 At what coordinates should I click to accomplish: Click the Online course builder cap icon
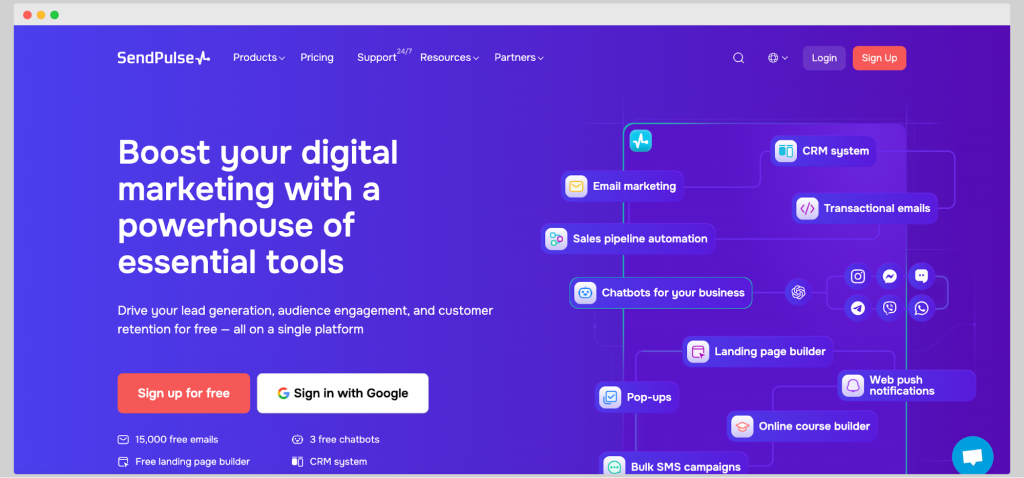[742, 426]
